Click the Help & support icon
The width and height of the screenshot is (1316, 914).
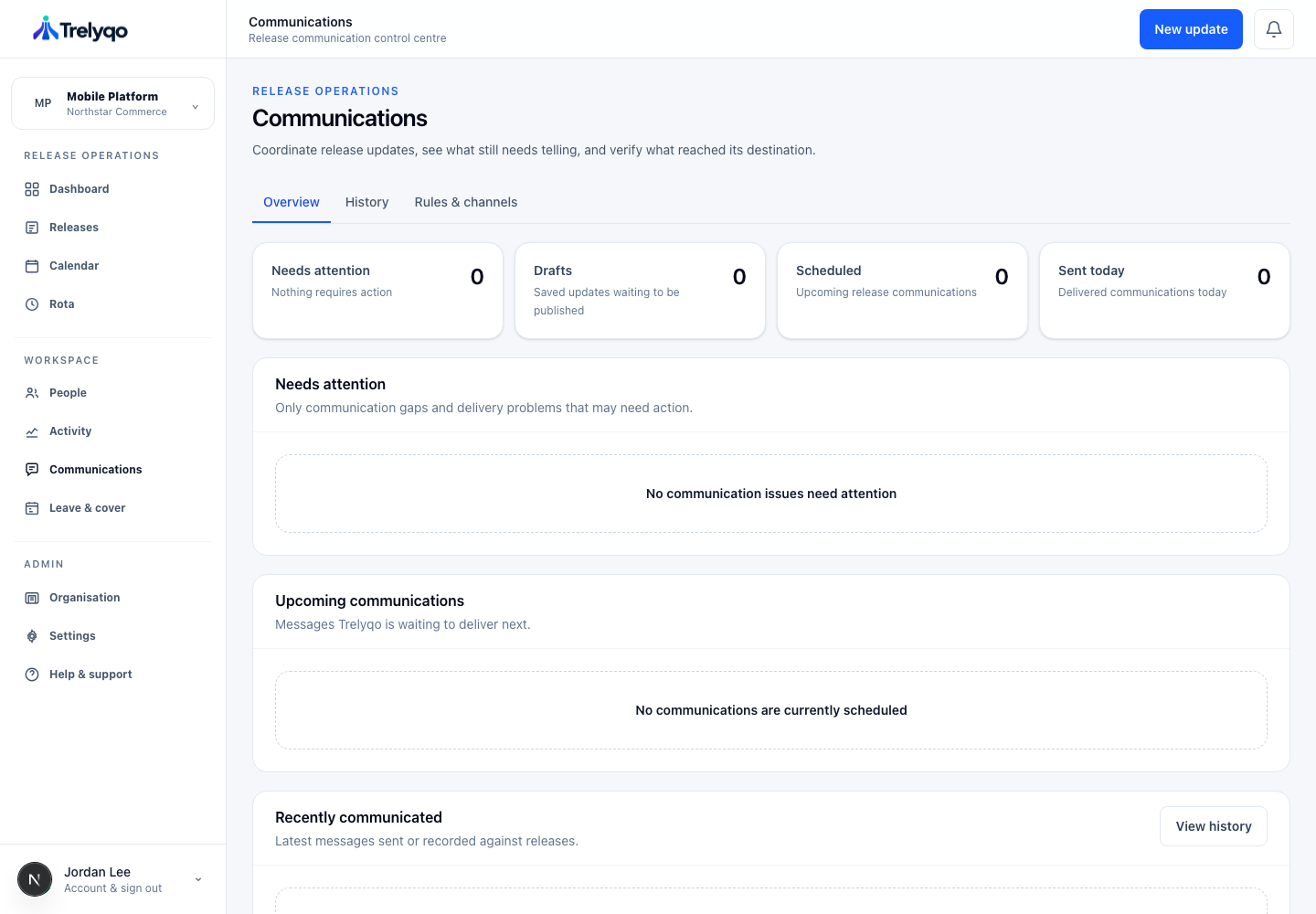pos(32,675)
